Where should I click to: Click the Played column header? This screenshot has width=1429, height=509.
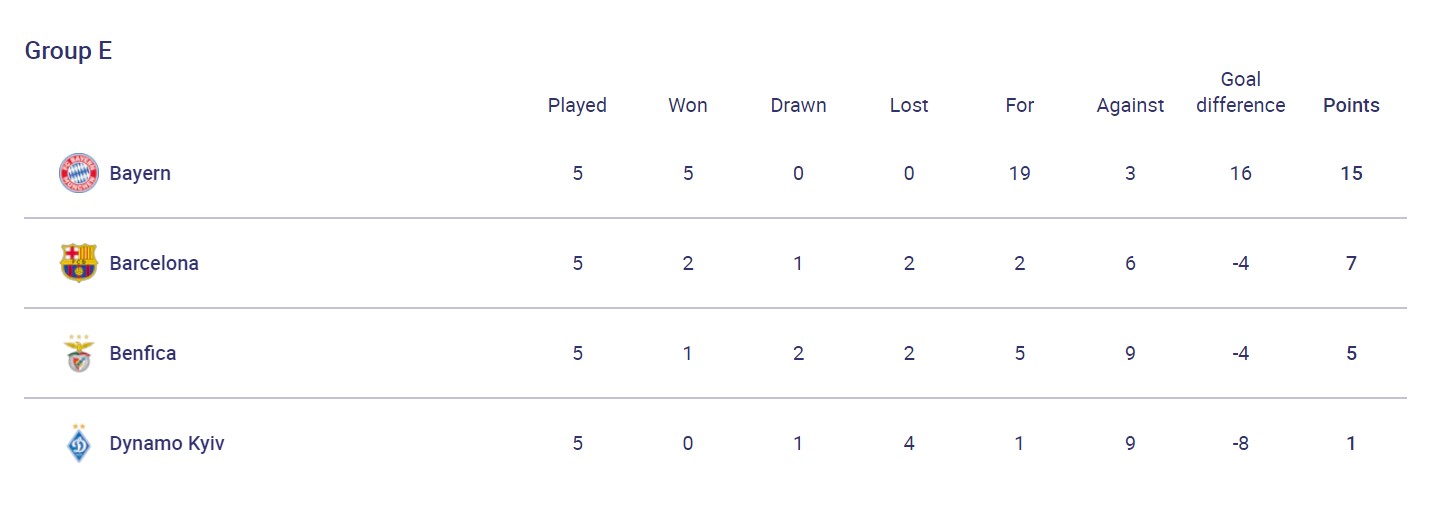[x=577, y=105]
